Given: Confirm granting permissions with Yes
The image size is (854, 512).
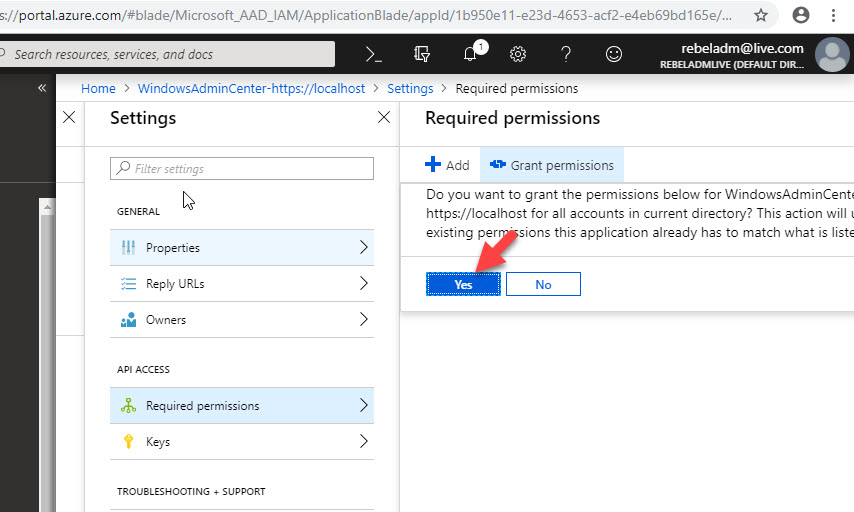Looking at the screenshot, I should point(463,284).
